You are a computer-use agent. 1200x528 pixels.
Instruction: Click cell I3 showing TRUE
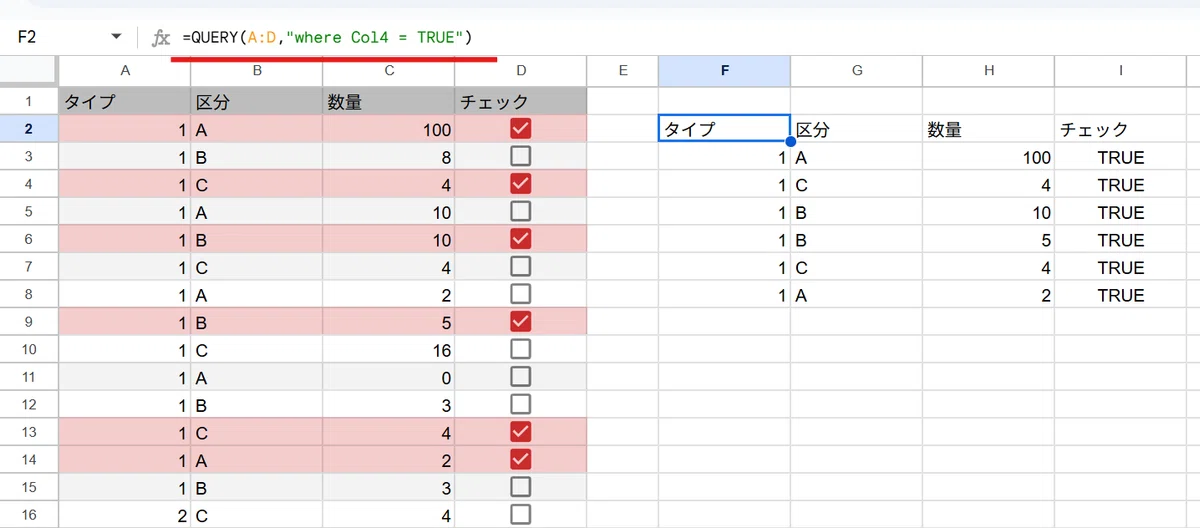1121,156
